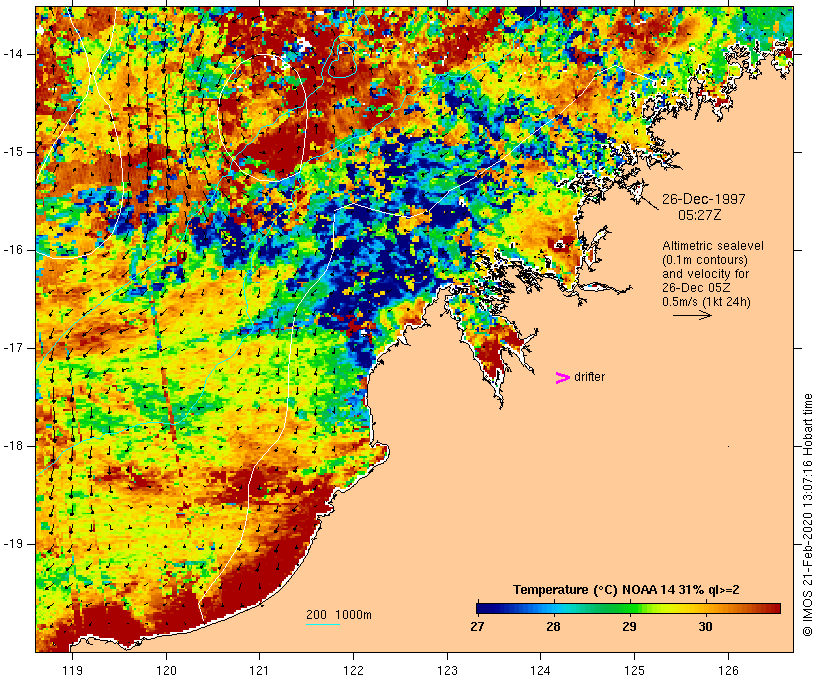Click the '123' longitude axis label
Image resolution: width=820 pixels, height=680 pixels.
pos(447,670)
